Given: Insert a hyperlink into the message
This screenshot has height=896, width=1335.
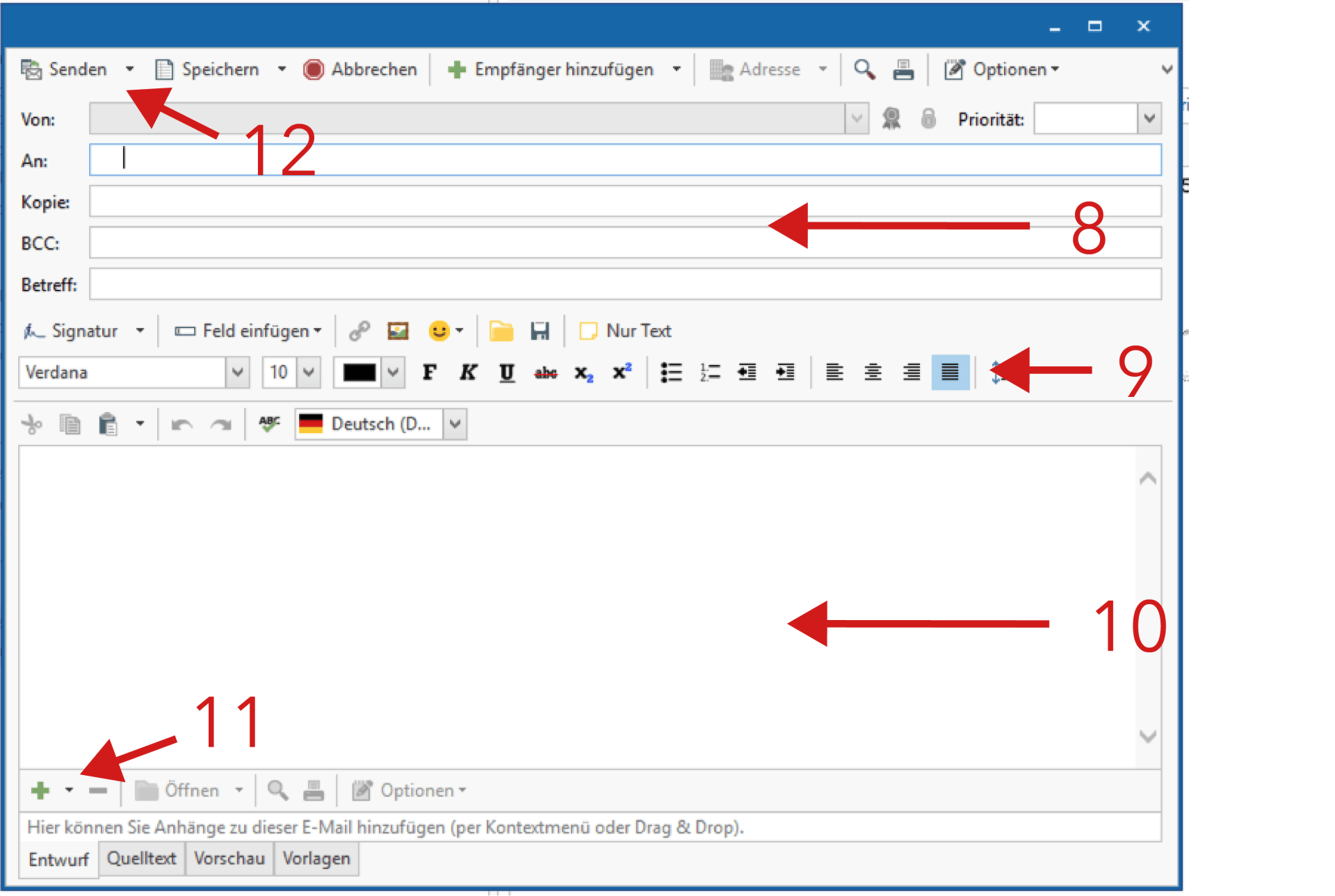Looking at the screenshot, I should coord(359,331).
